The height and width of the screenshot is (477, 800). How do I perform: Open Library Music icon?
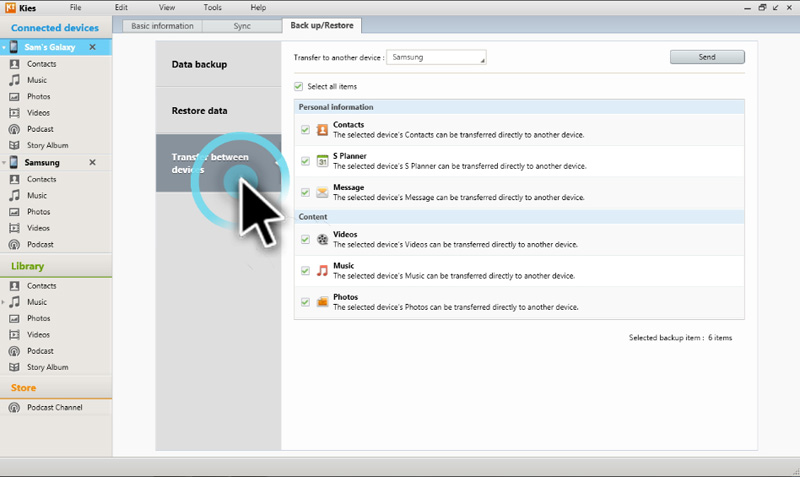[x=14, y=302]
